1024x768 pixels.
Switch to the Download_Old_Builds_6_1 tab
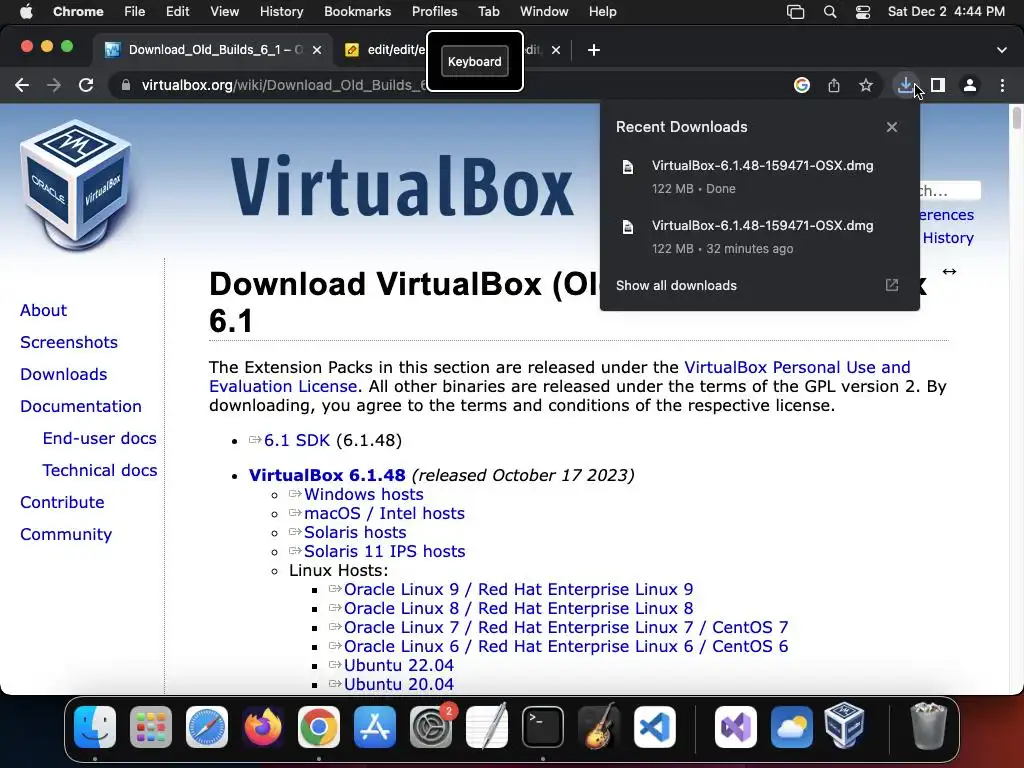pyautogui.click(x=212, y=50)
